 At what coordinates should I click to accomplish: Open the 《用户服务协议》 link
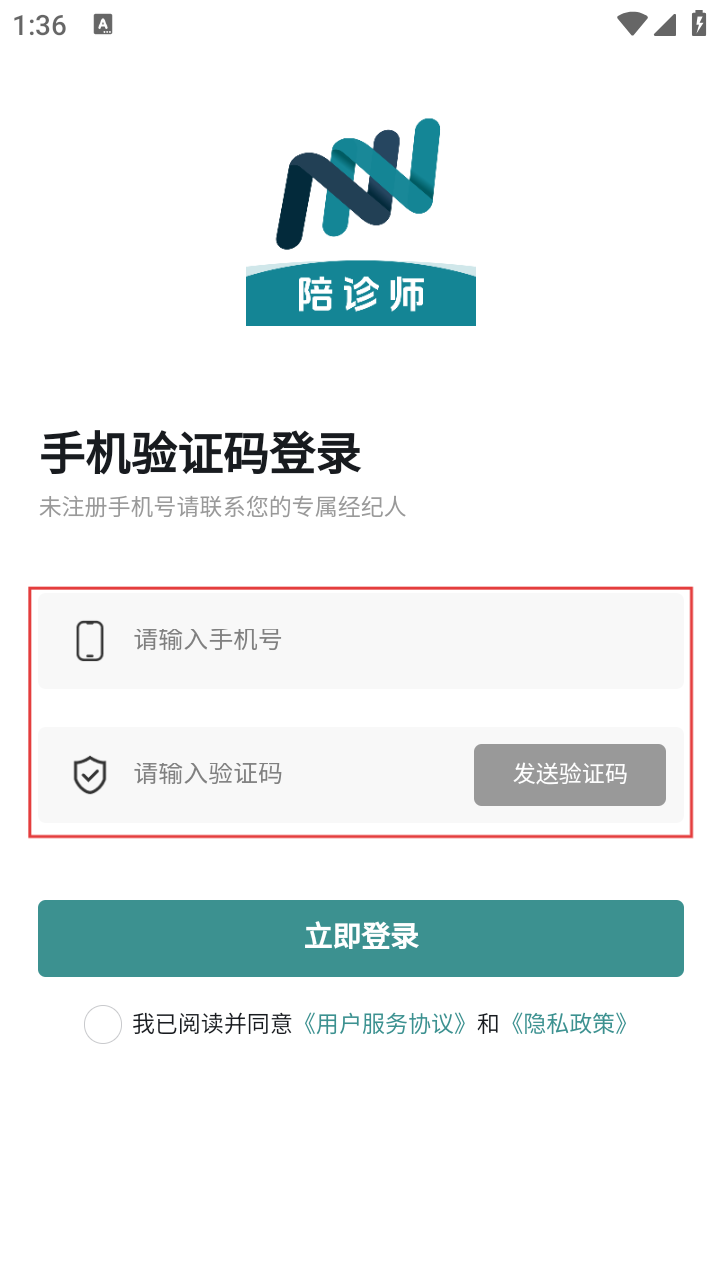click(x=384, y=1024)
